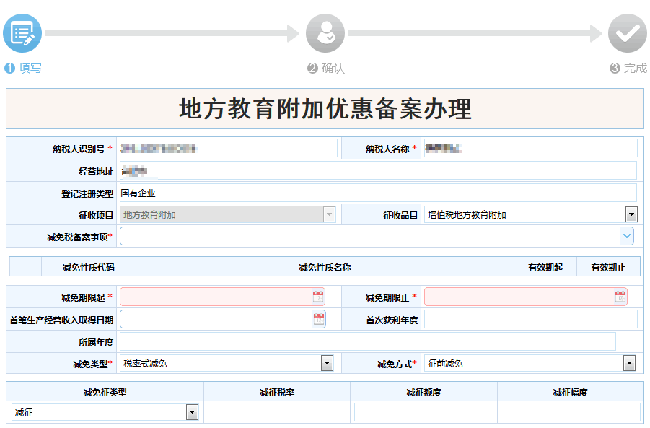Expand the 征收品目 dropdown

pyautogui.click(x=631, y=214)
